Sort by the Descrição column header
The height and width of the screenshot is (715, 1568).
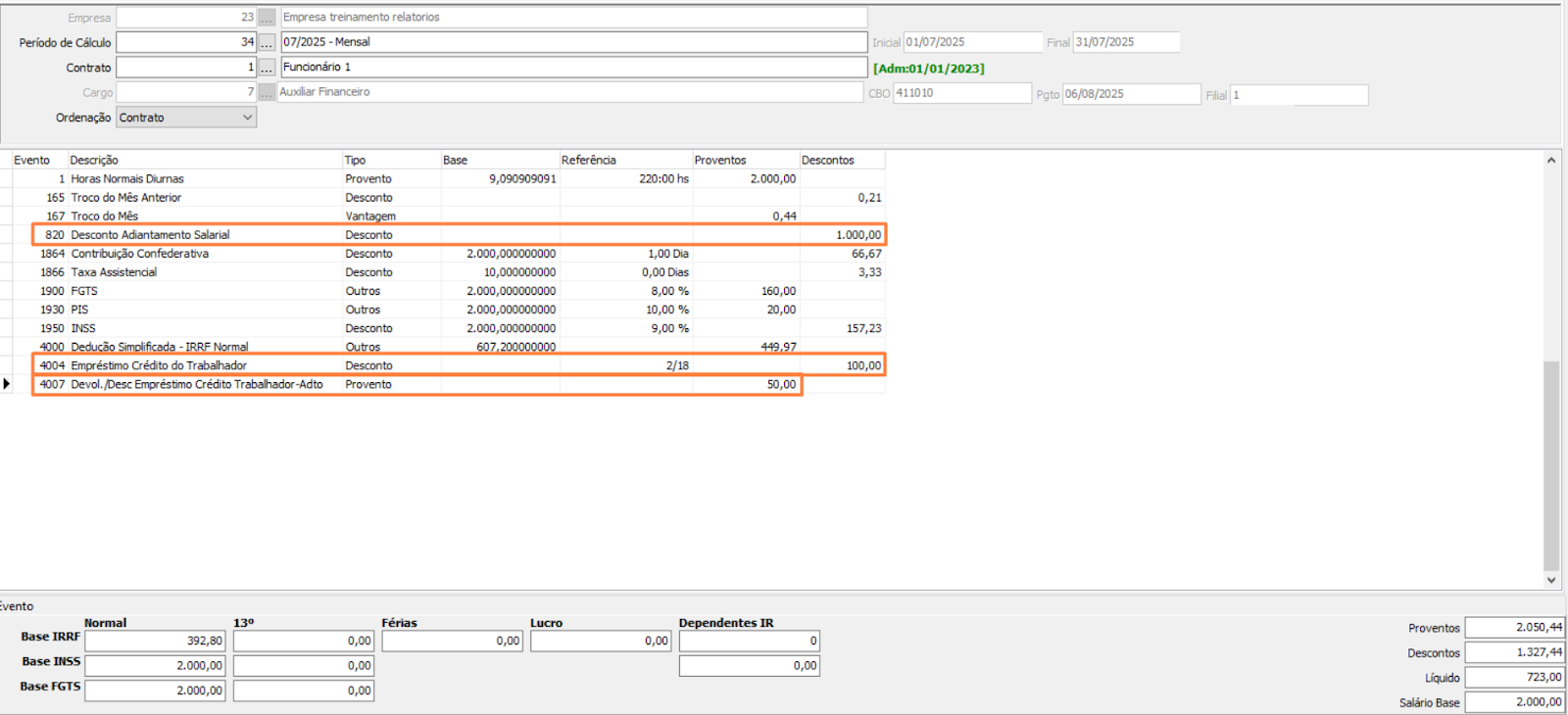click(x=204, y=160)
